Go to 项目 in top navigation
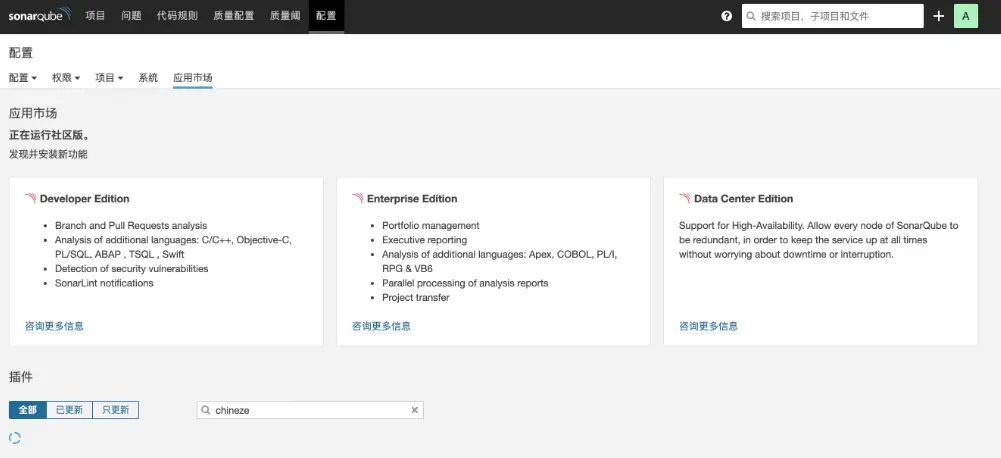Viewport: 1001px width, 458px height. coord(95,16)
